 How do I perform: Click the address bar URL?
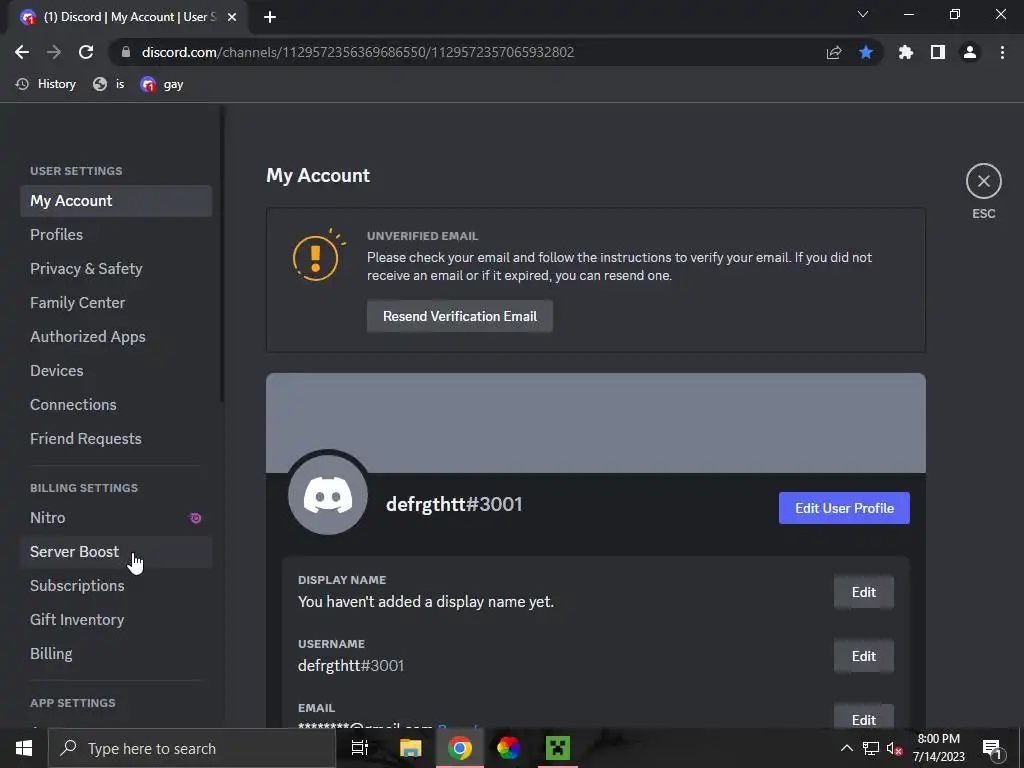click(358, 52)
